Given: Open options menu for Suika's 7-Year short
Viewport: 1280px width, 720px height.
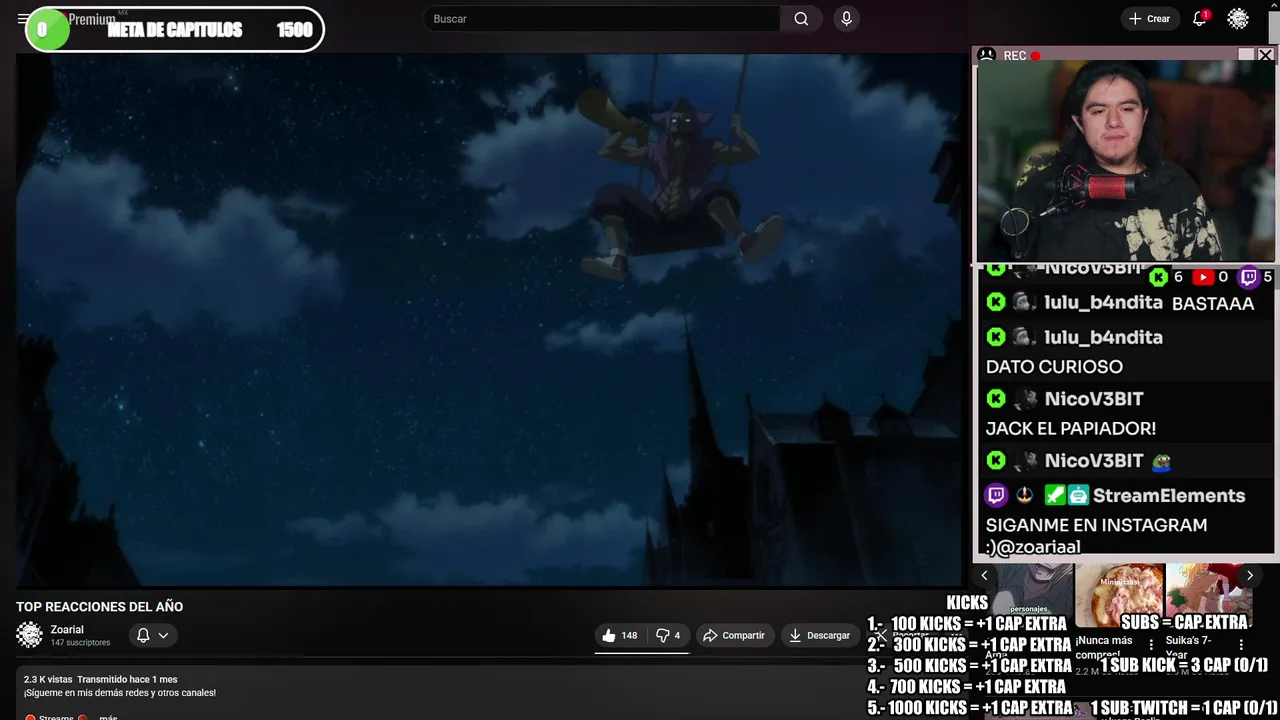Looking at the screenshot, I should (1241, 645).
